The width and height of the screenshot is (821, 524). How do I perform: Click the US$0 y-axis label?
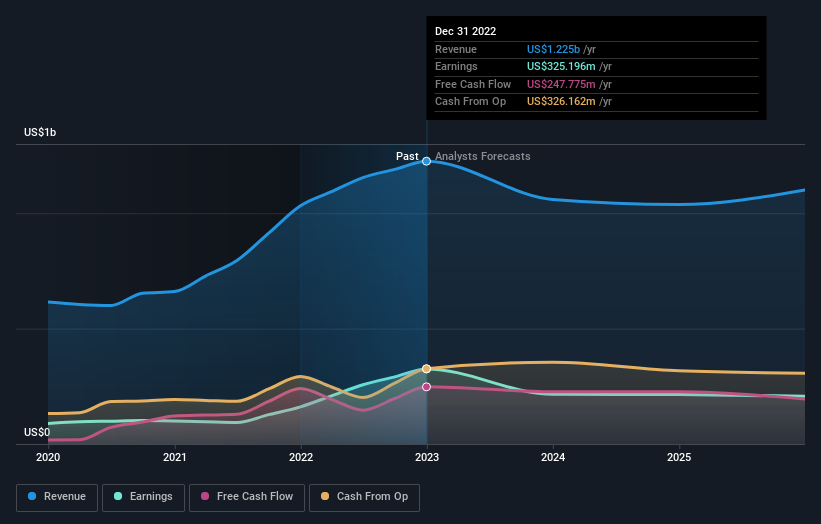37,432
